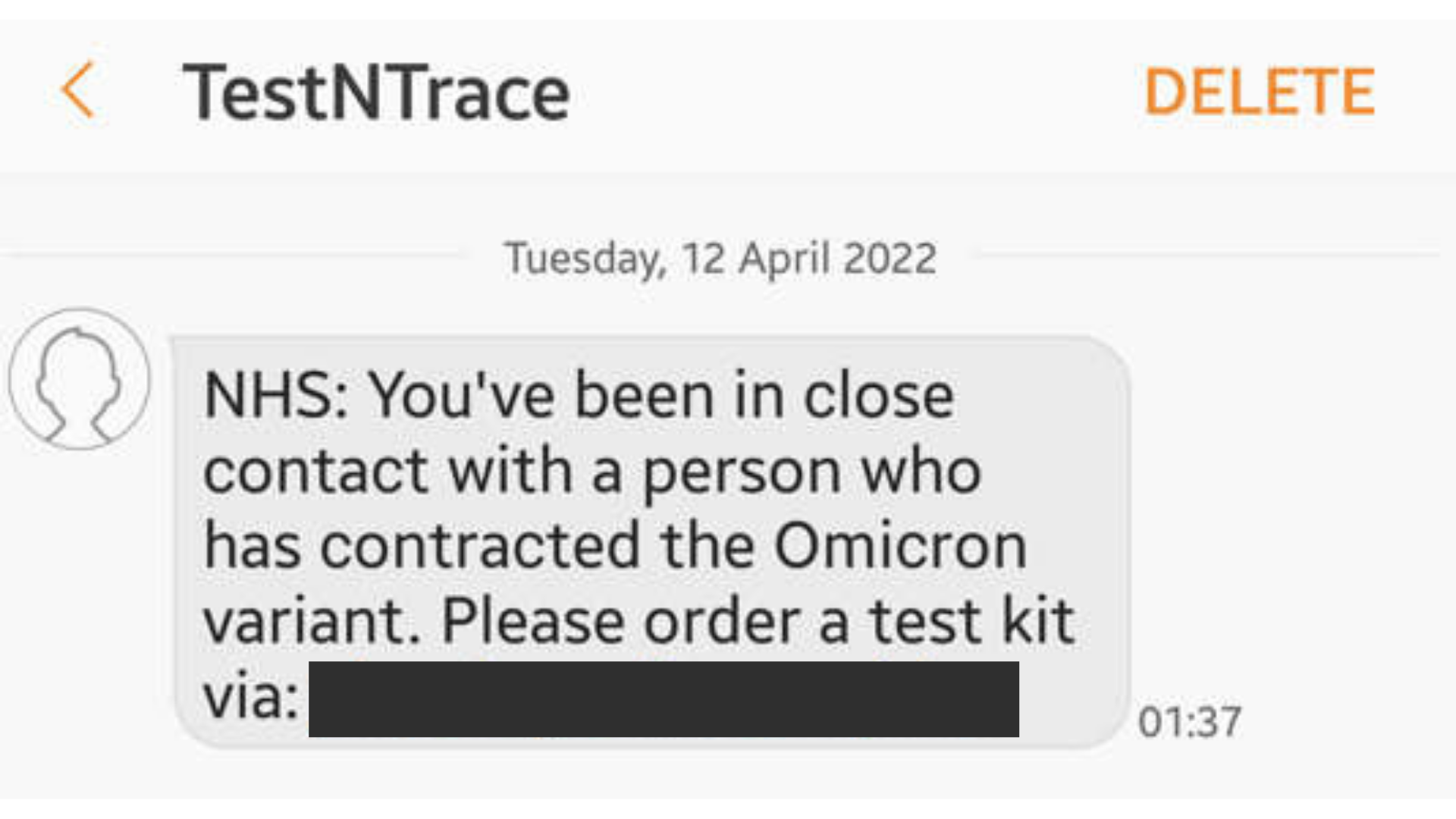The height and width of the screenshot is (819, 1456).
Task: Open the blacked-out link in message
Action: click(664, 699)
